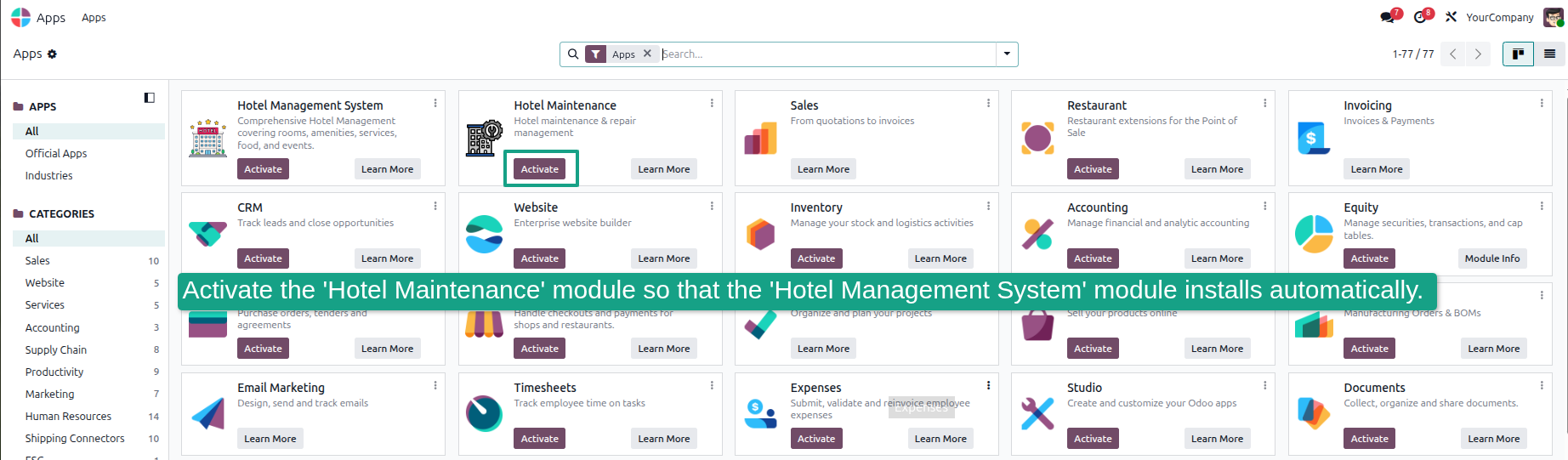This screenshot has width=1568, height=460.
Task: Click the Equity pie chart icon
Action: coord(1314,234)
